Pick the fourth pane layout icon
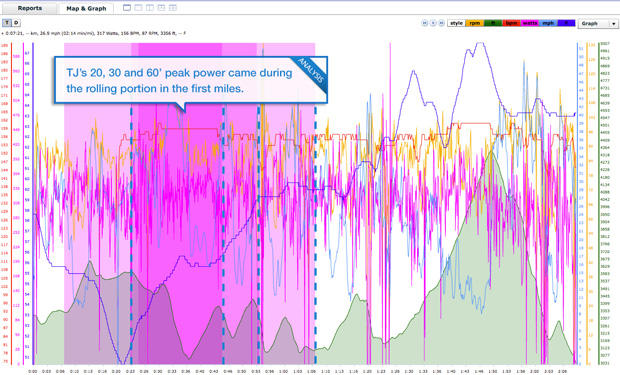The height and width of the screenshot is (375, 620). 161,8
